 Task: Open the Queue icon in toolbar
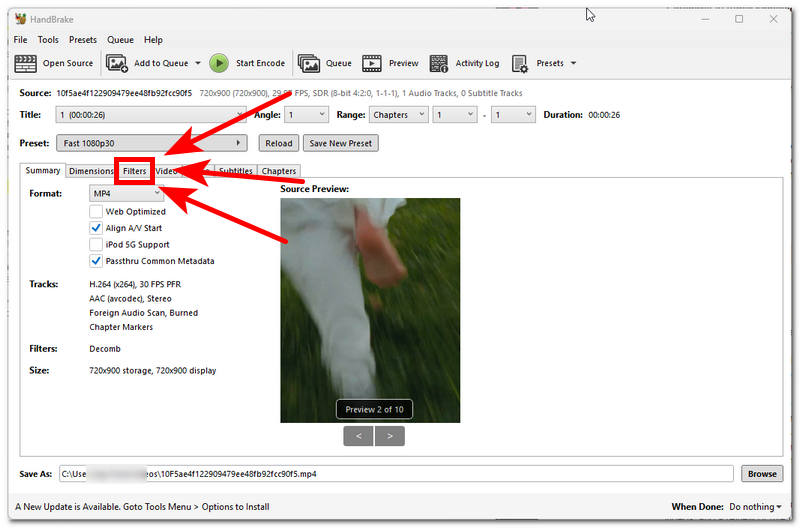click(309, 63)
